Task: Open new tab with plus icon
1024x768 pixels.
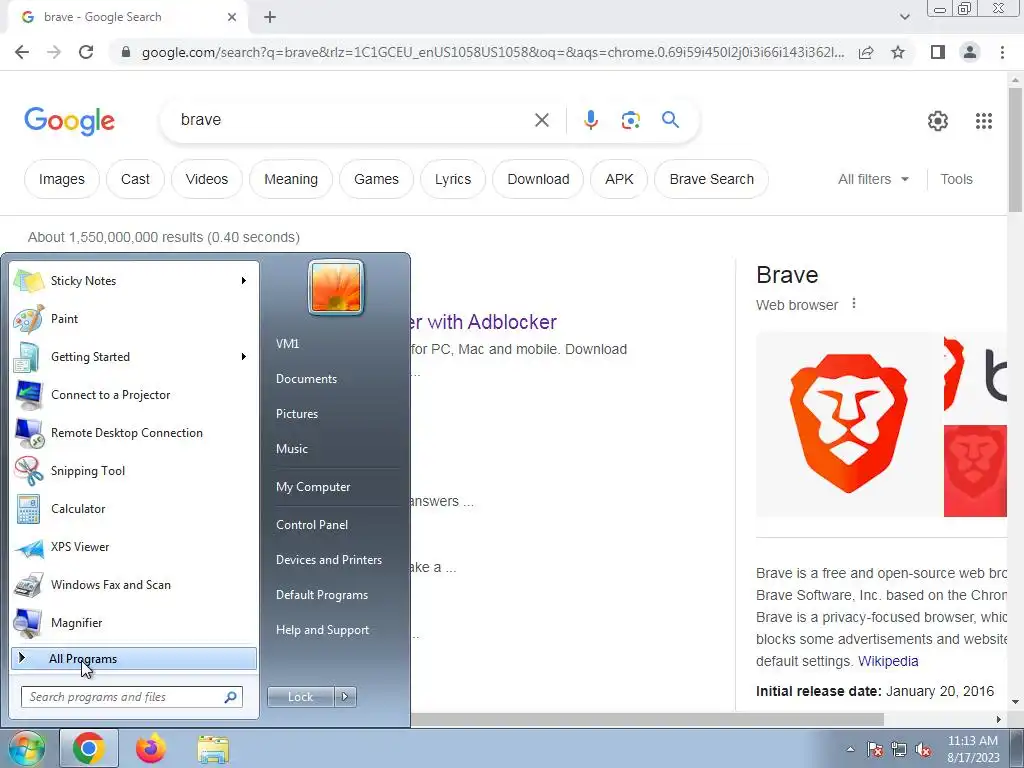Action: click(270, 17)
